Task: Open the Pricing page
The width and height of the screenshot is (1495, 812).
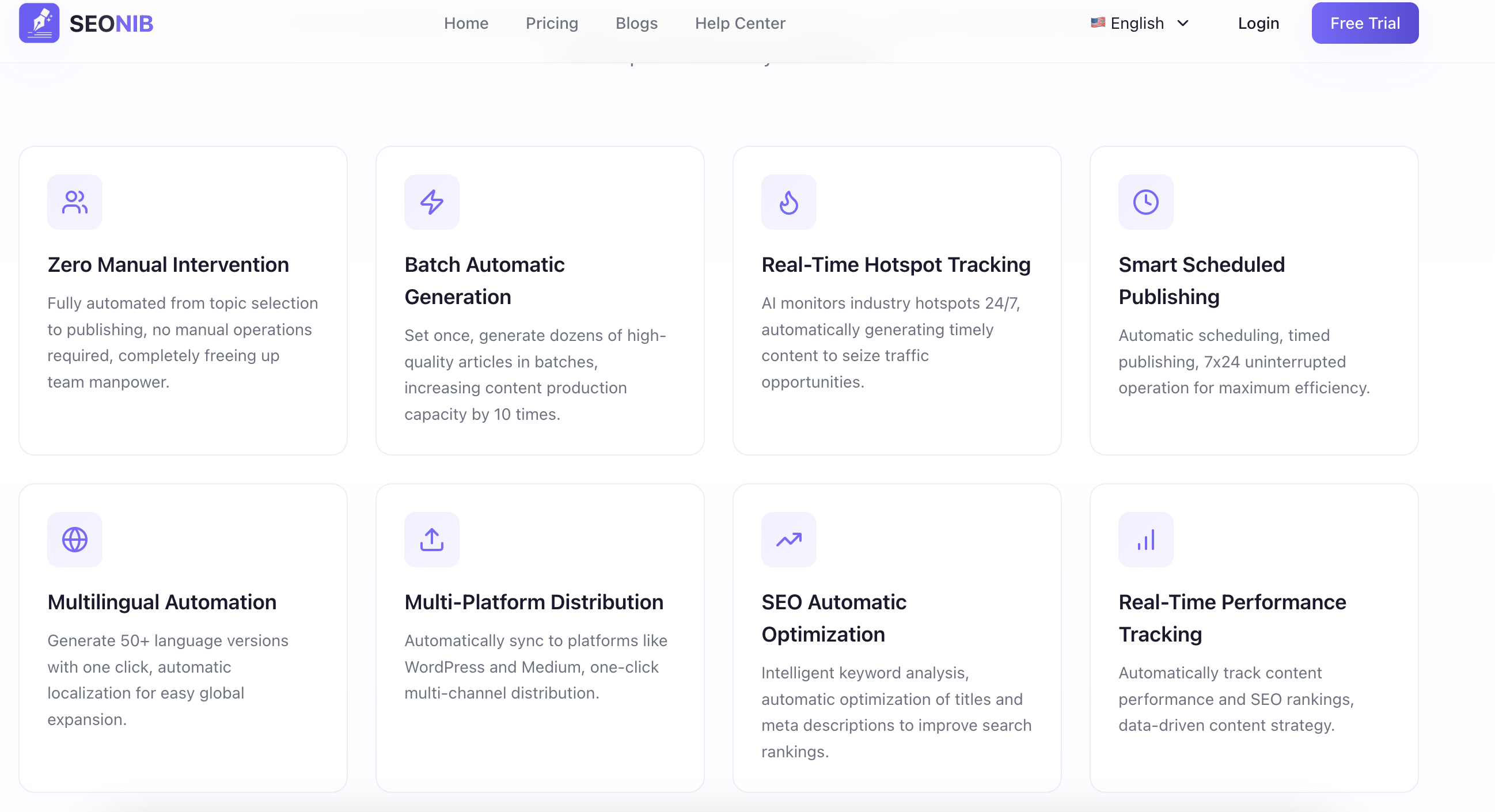Action: (552, 23)
